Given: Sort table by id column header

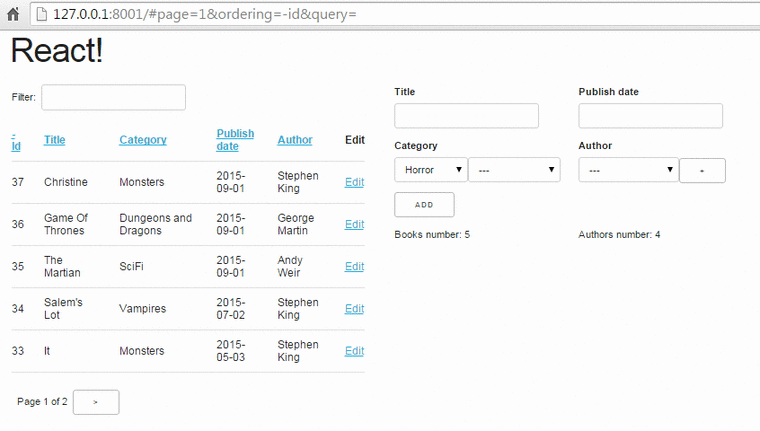Looking at the screenshot, I should coord(16,142).
